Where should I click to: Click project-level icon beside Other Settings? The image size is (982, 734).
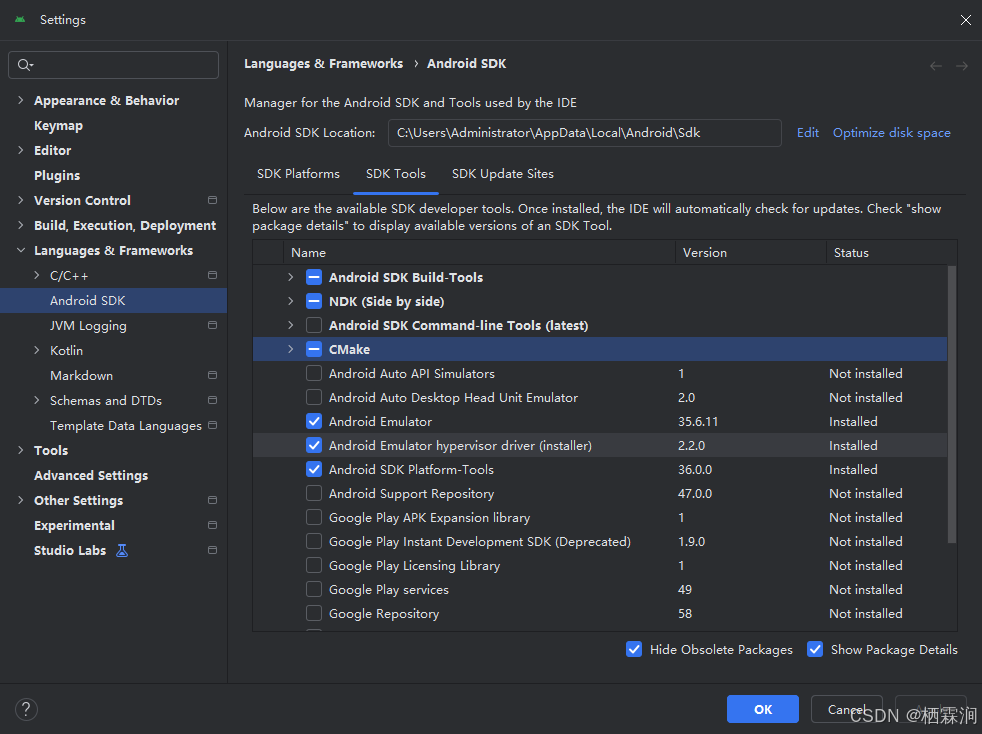212,500
